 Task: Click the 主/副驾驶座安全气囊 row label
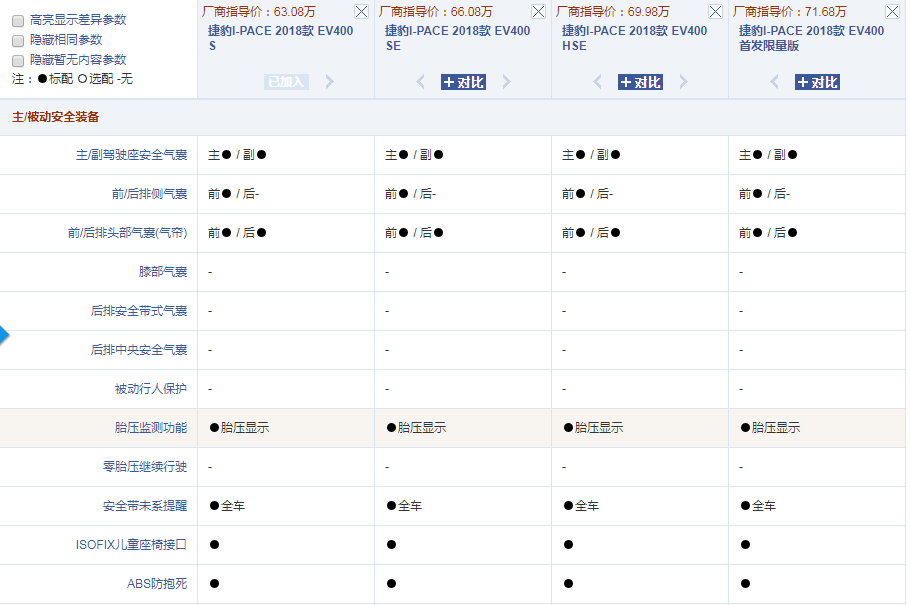[132, 155]
